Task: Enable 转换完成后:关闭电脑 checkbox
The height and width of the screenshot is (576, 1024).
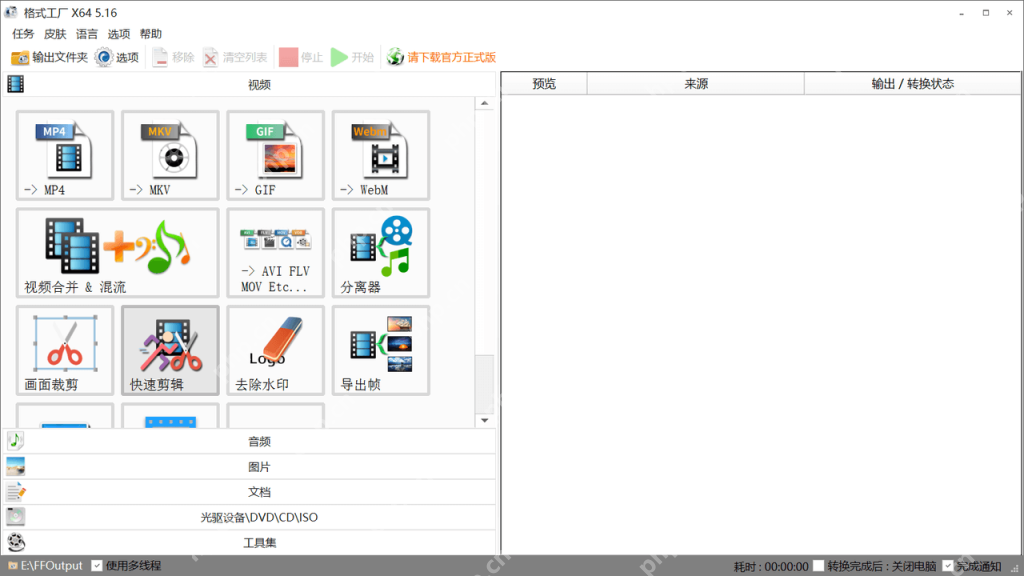Action: point(818,566)
